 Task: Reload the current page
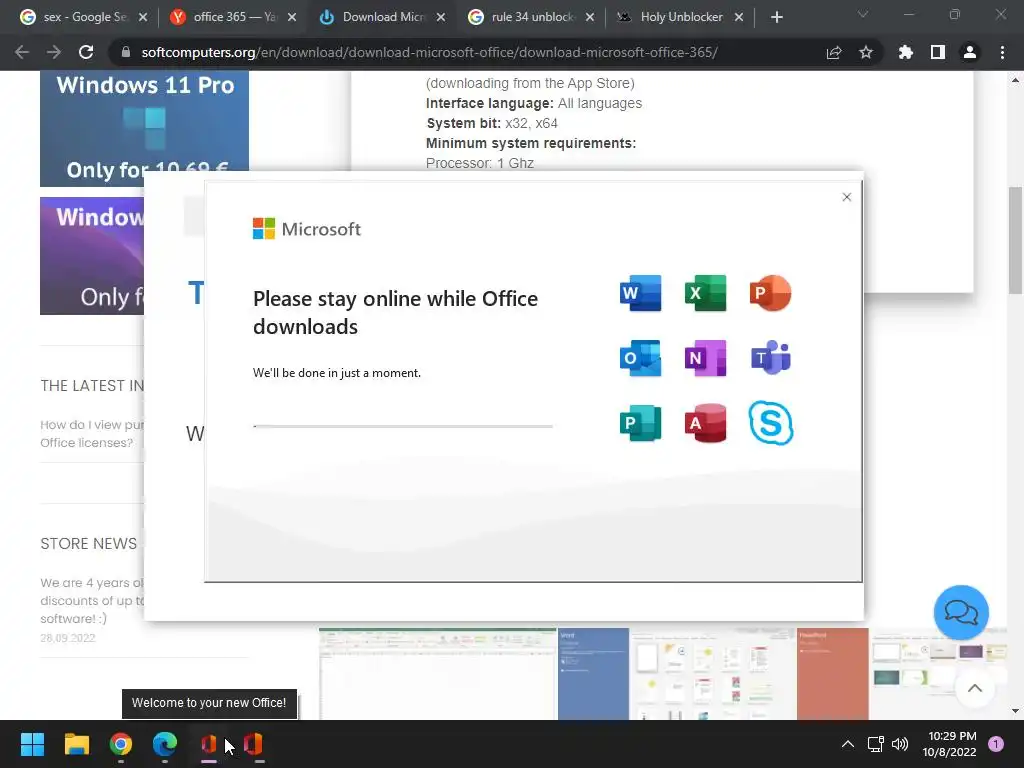click(86, 52)
